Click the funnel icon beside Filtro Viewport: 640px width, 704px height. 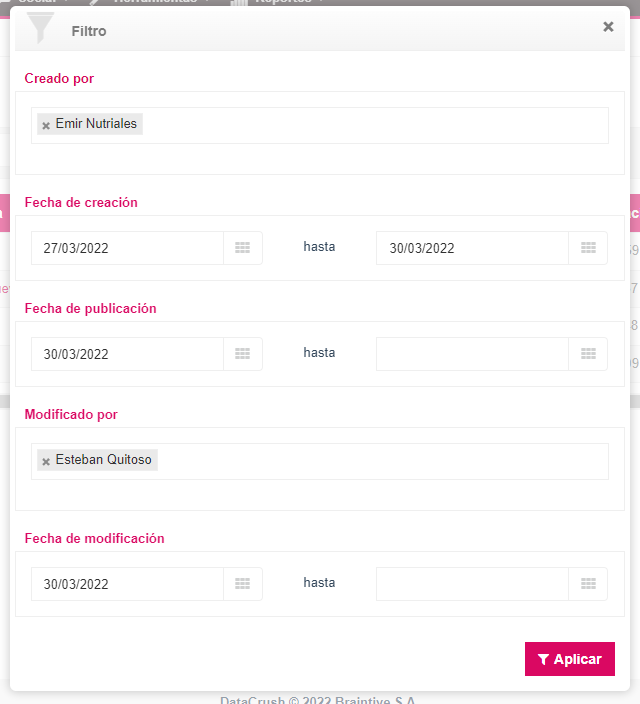click(40, 27)
